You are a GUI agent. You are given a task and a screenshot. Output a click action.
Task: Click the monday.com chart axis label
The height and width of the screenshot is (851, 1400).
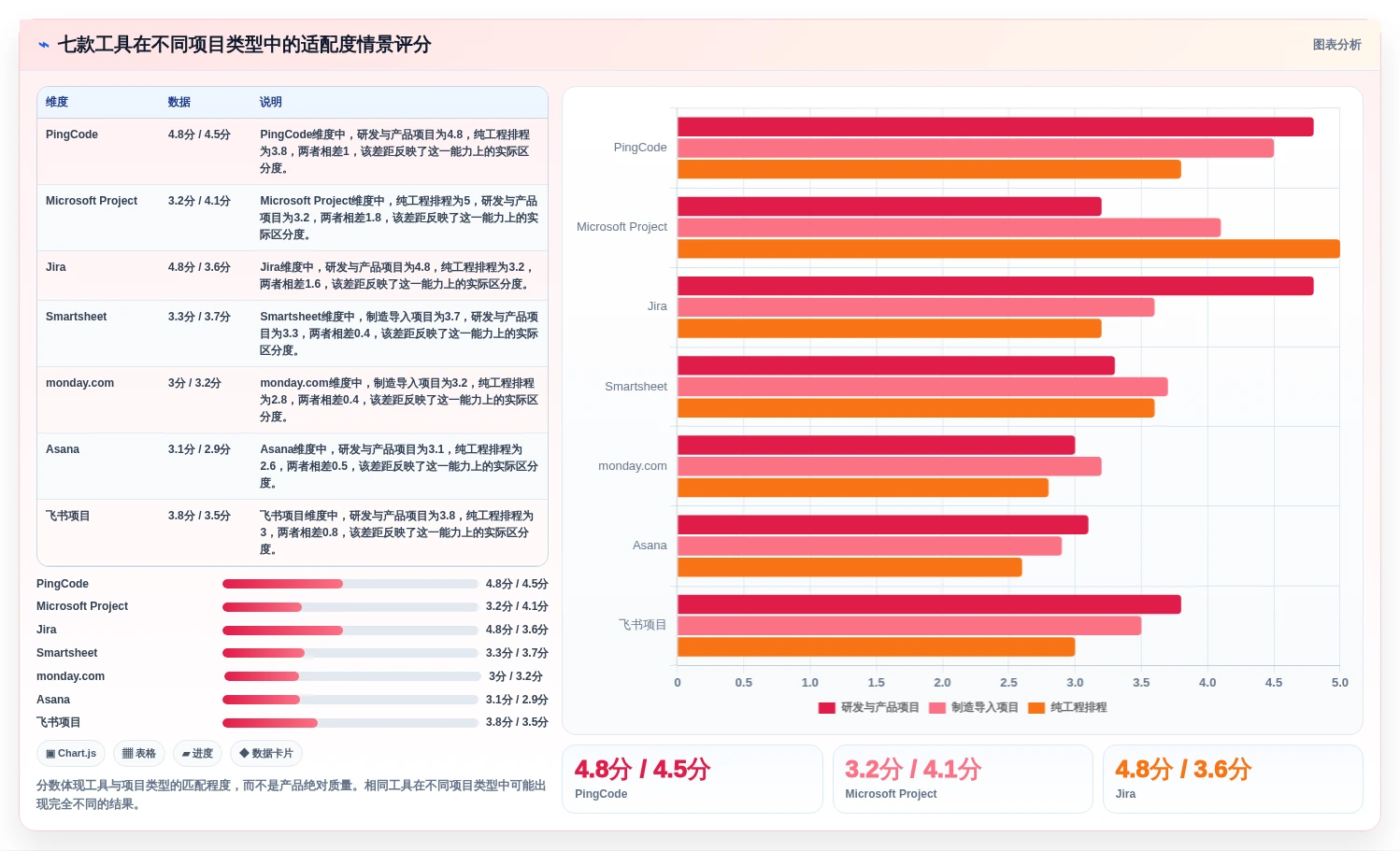tap(633, 466)
